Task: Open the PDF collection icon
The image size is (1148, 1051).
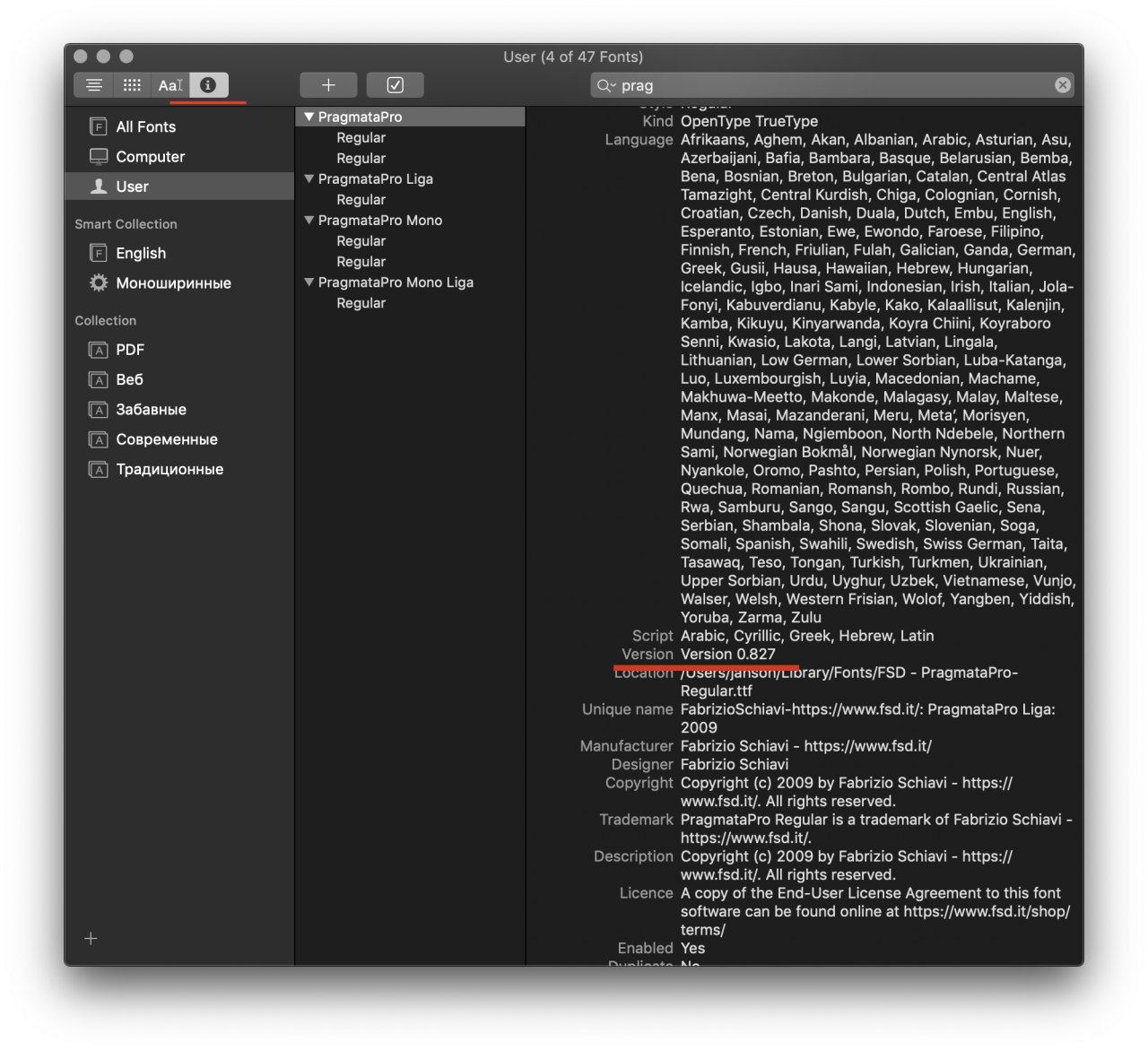Action: (99, 350)
